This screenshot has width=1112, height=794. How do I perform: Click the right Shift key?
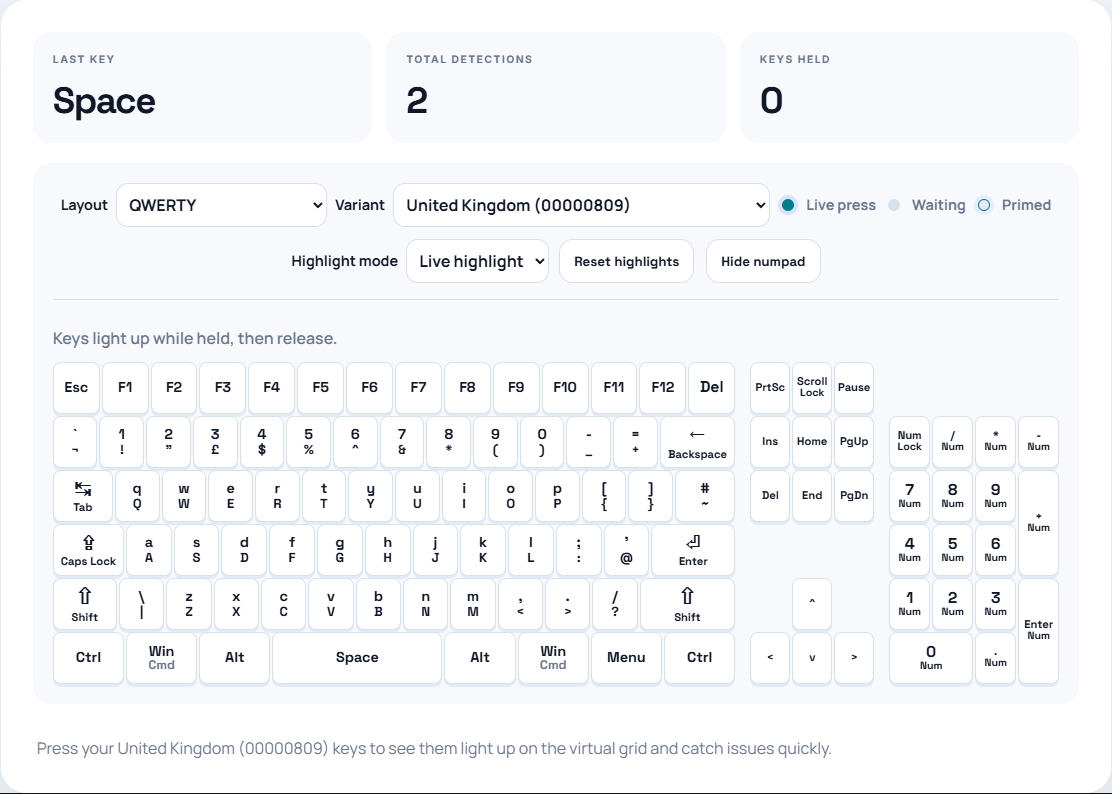click(x=687, y=604)
